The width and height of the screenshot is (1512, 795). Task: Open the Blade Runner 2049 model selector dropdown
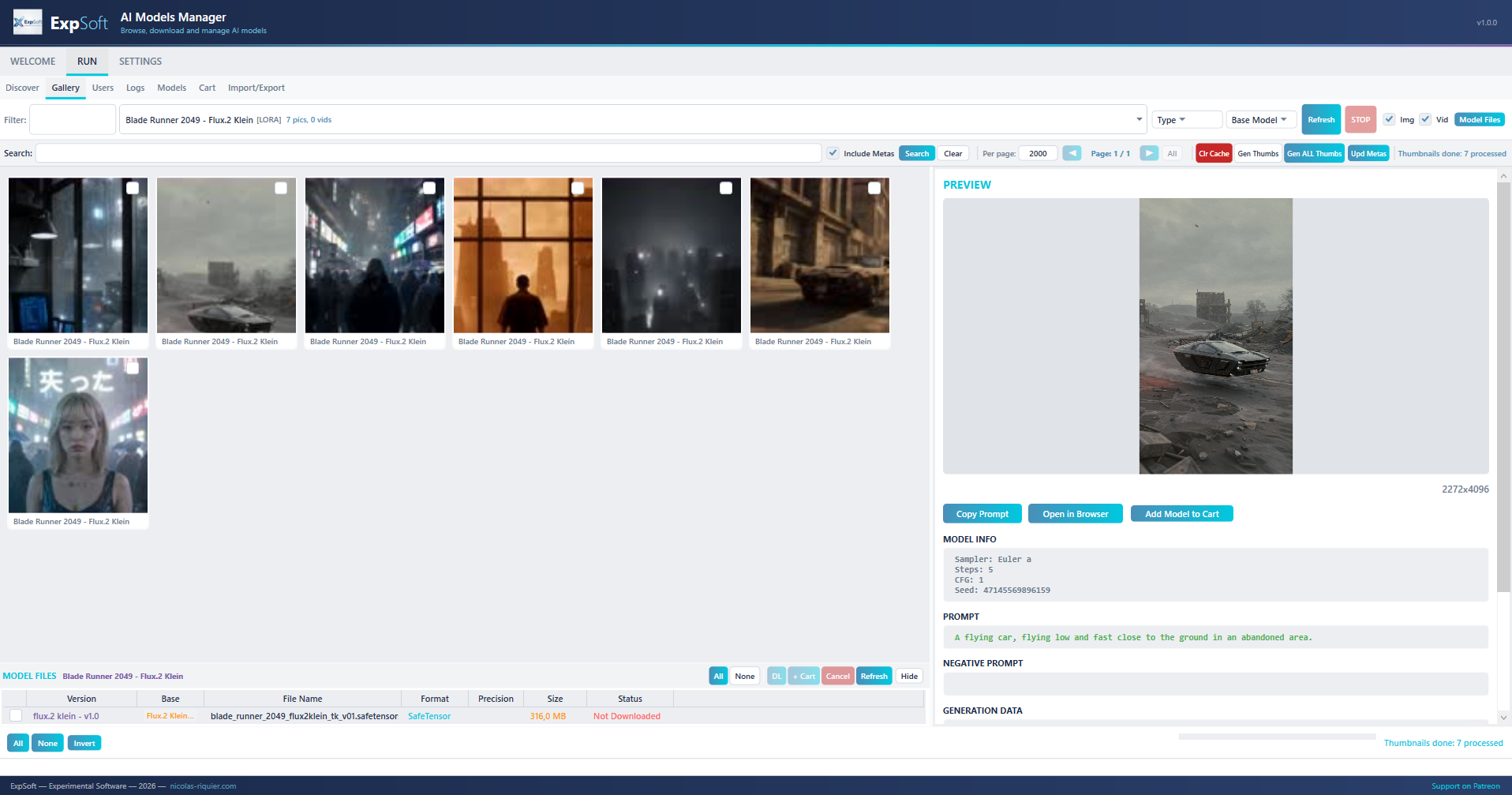633,120
